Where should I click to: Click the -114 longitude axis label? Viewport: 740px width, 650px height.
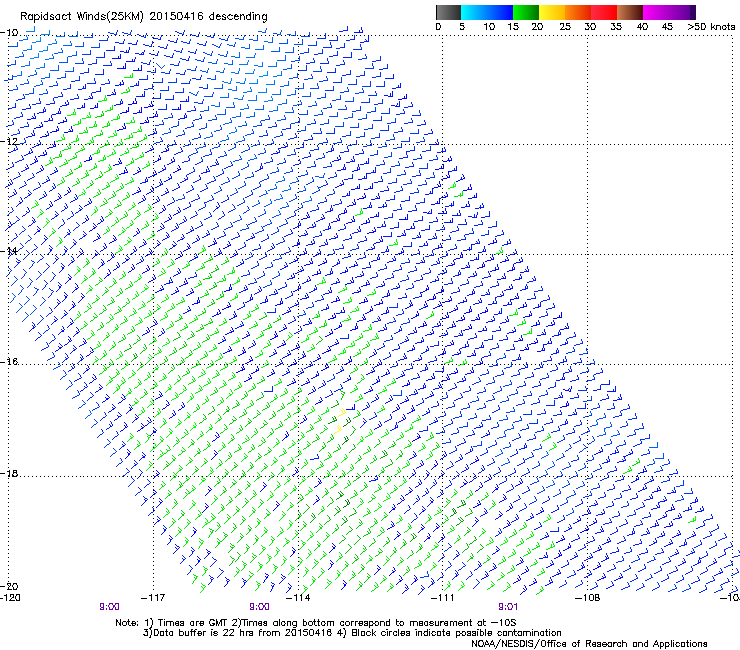coord(298,598)
